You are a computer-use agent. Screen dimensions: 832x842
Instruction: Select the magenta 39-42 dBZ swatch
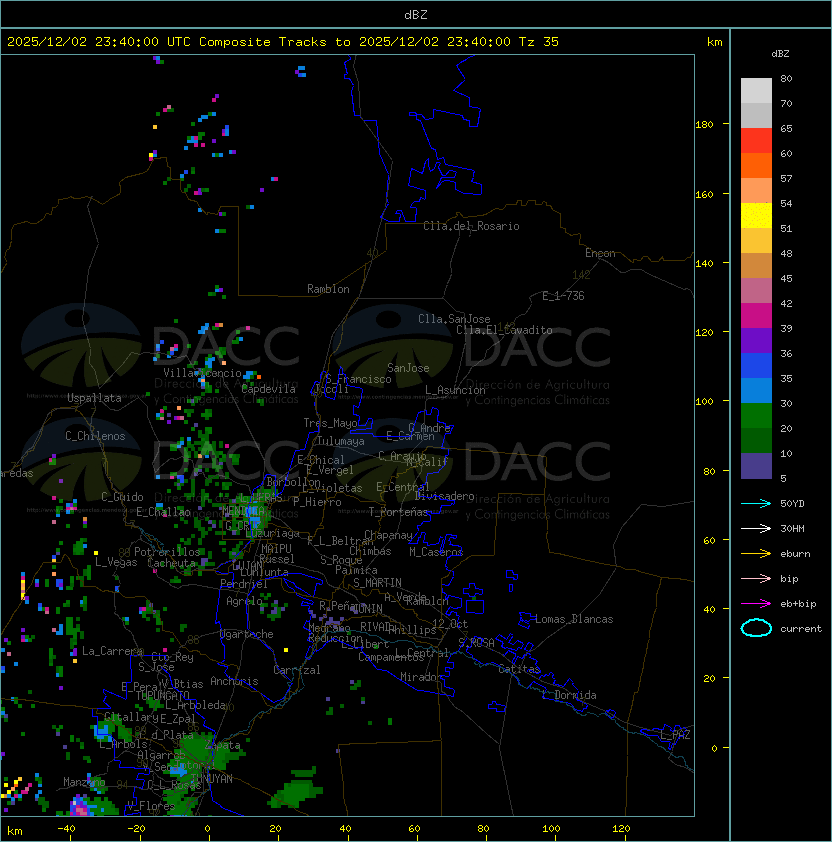pos(756,316)
